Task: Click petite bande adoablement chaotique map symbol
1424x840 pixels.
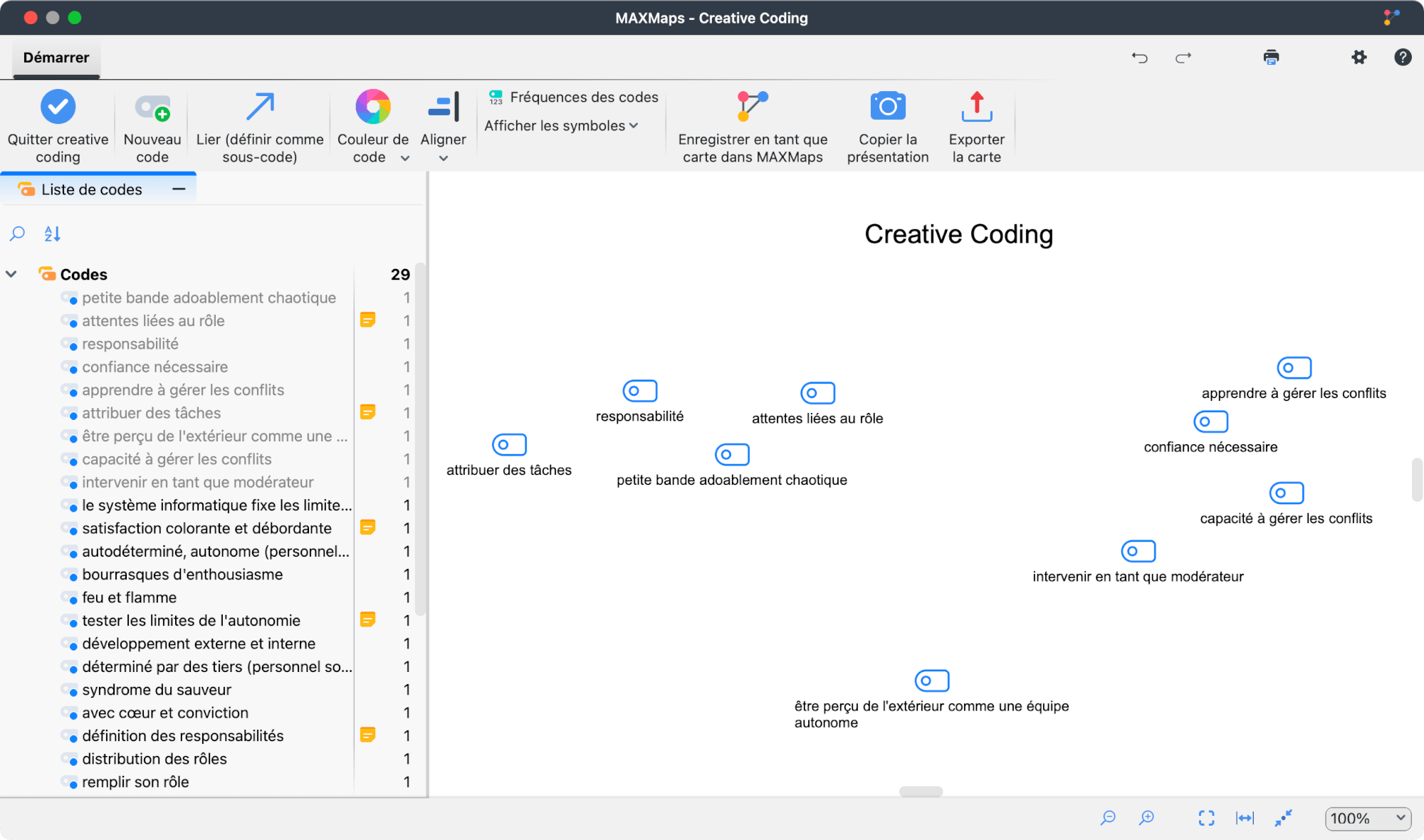Action: [x=732, y=454]
